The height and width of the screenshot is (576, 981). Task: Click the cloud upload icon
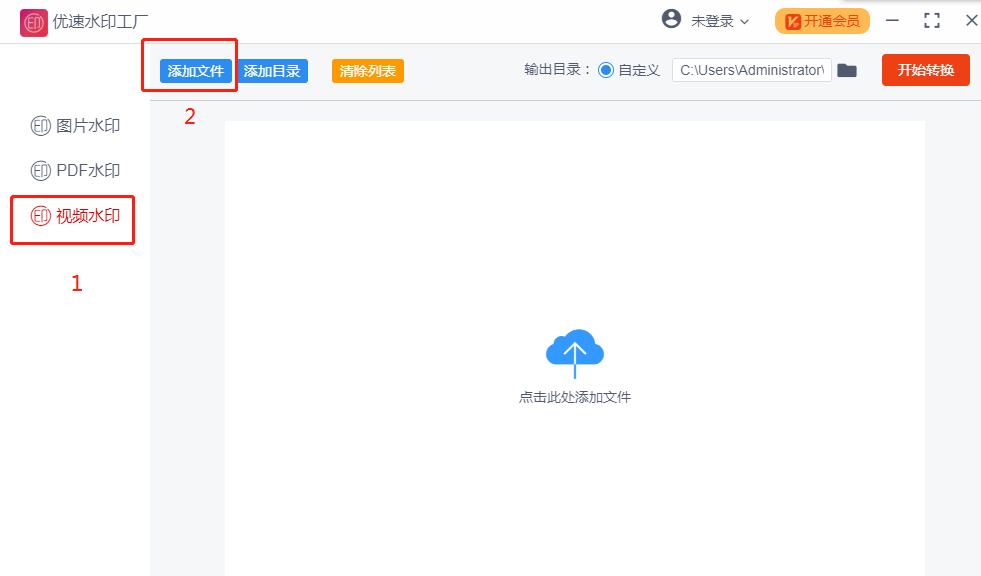pyautogui.click(x=575, y=352)
